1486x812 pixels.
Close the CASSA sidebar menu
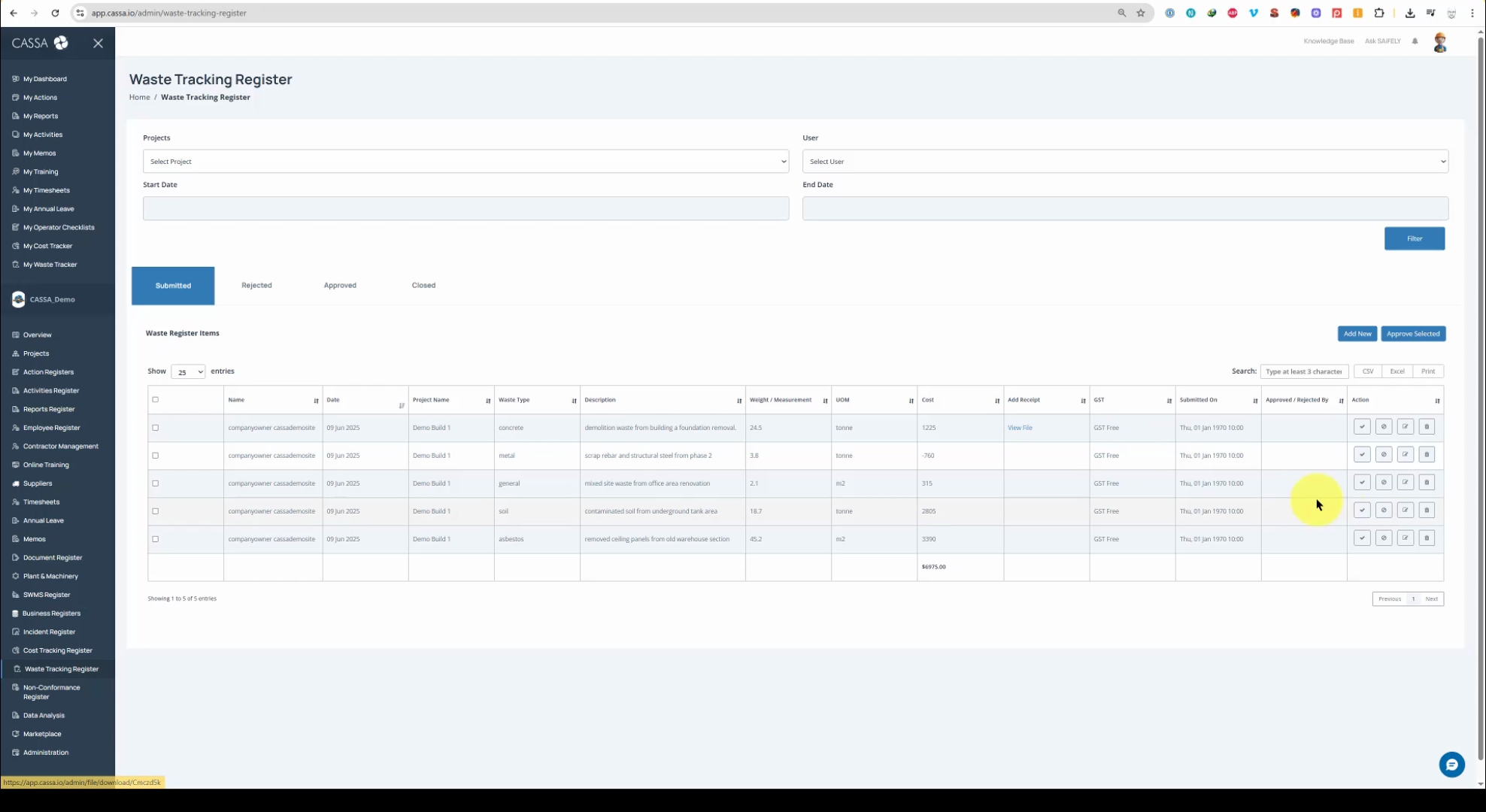click(x=98, y=43)
